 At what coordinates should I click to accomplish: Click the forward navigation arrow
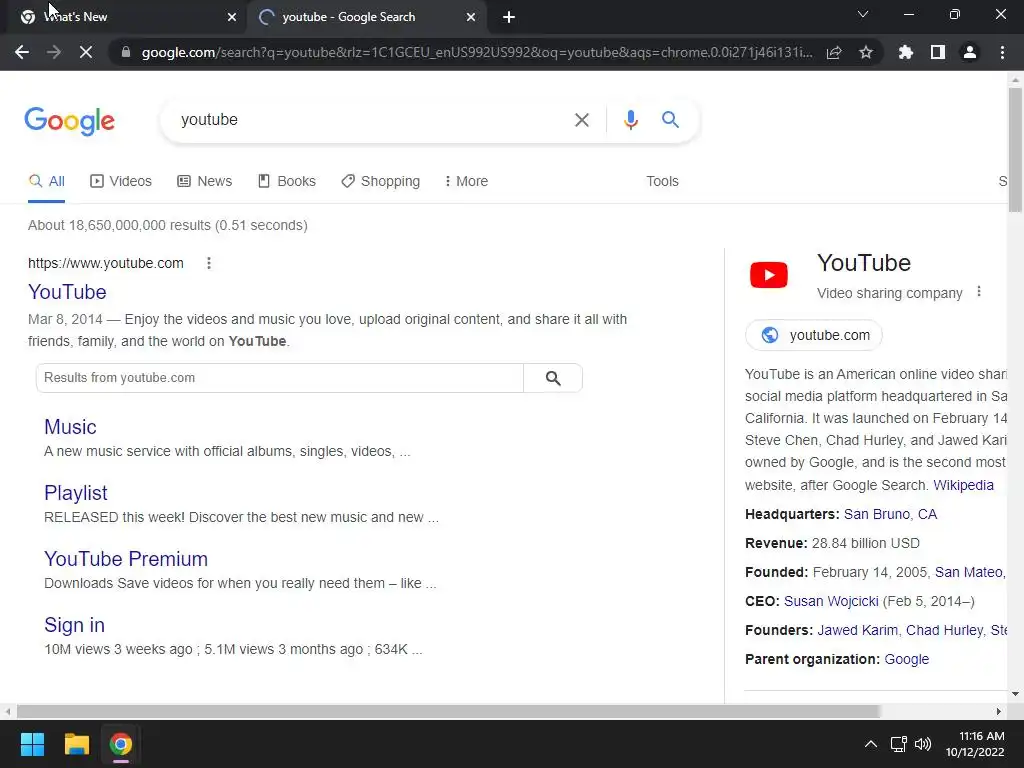pyautogui.click(x=54, y=52)
